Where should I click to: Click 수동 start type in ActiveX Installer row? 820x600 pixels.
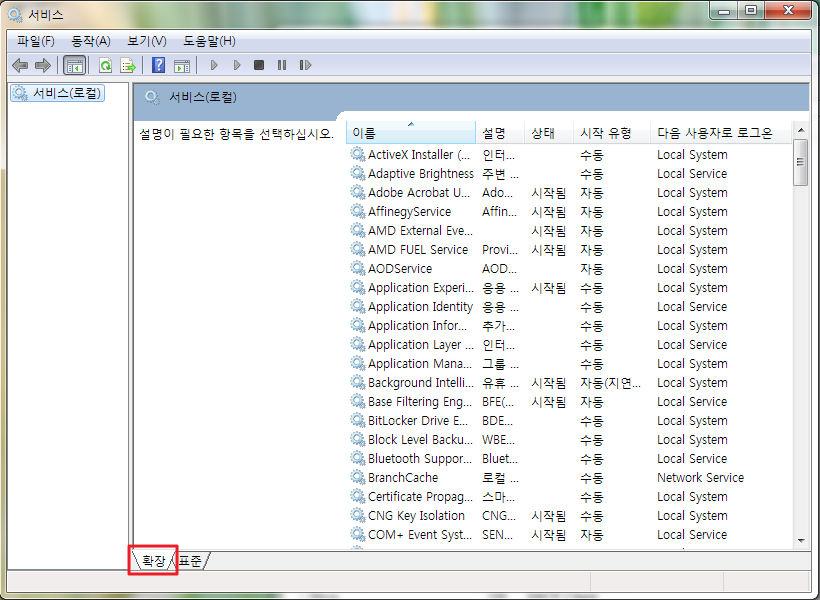591,154
